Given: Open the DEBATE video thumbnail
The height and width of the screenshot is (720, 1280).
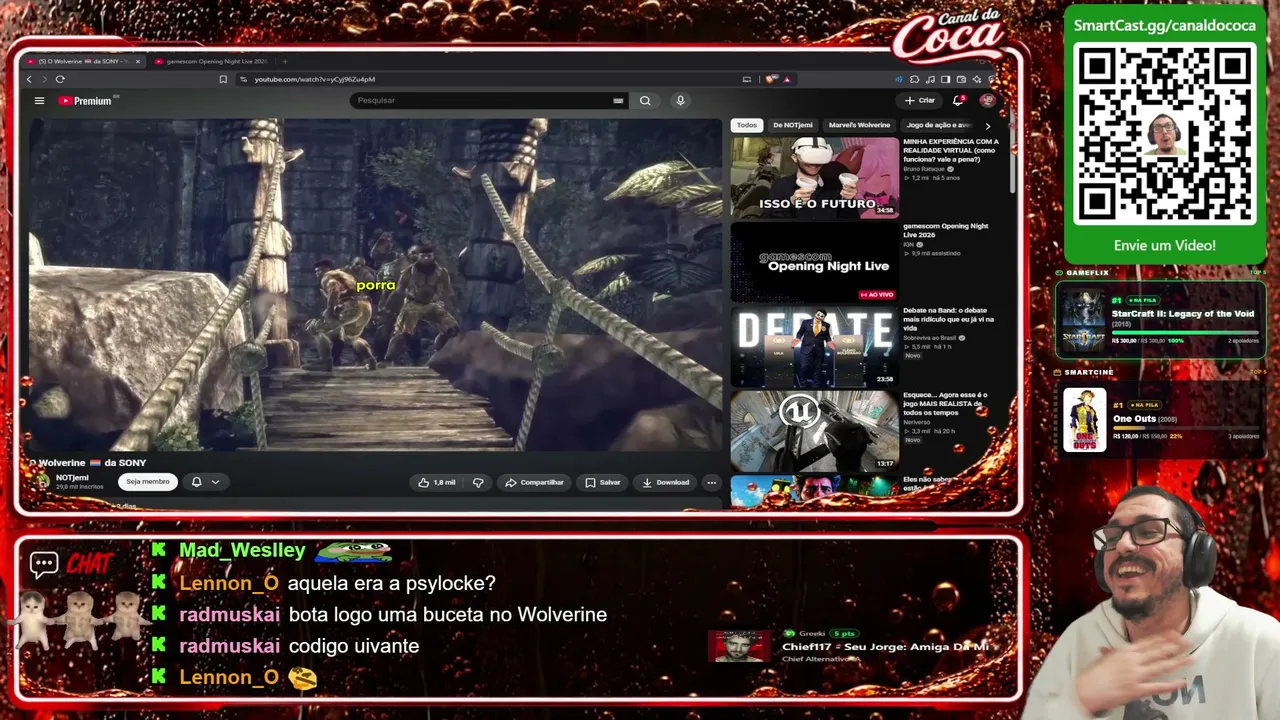Looking at the screenshot, I should [814, 346].
